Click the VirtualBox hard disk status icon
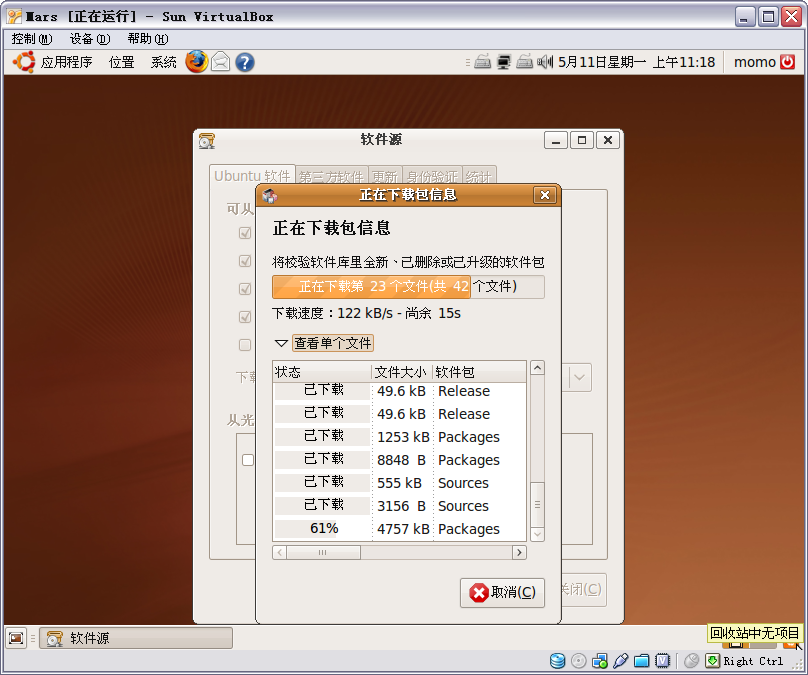Image resolution: width=808 pixels, height=675 pixels. tap(558, 661)
